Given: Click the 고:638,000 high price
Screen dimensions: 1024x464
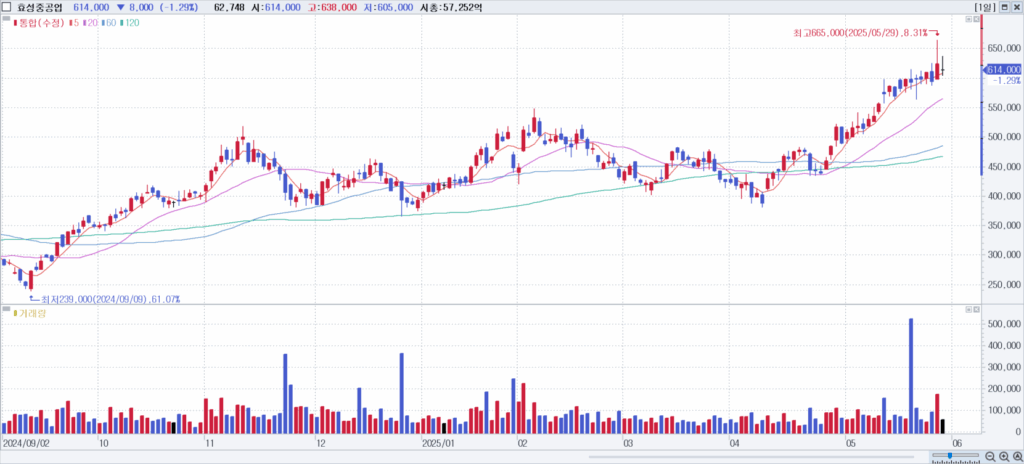Looking at the screenshot, I should coord(331,7).
